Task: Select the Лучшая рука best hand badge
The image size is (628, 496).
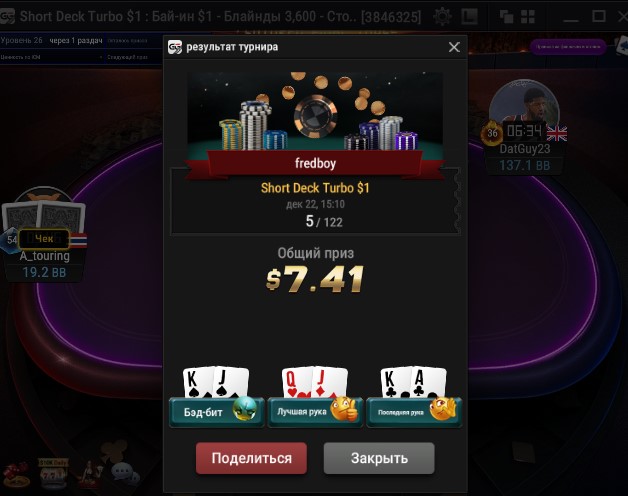Action: pos(315,412)
